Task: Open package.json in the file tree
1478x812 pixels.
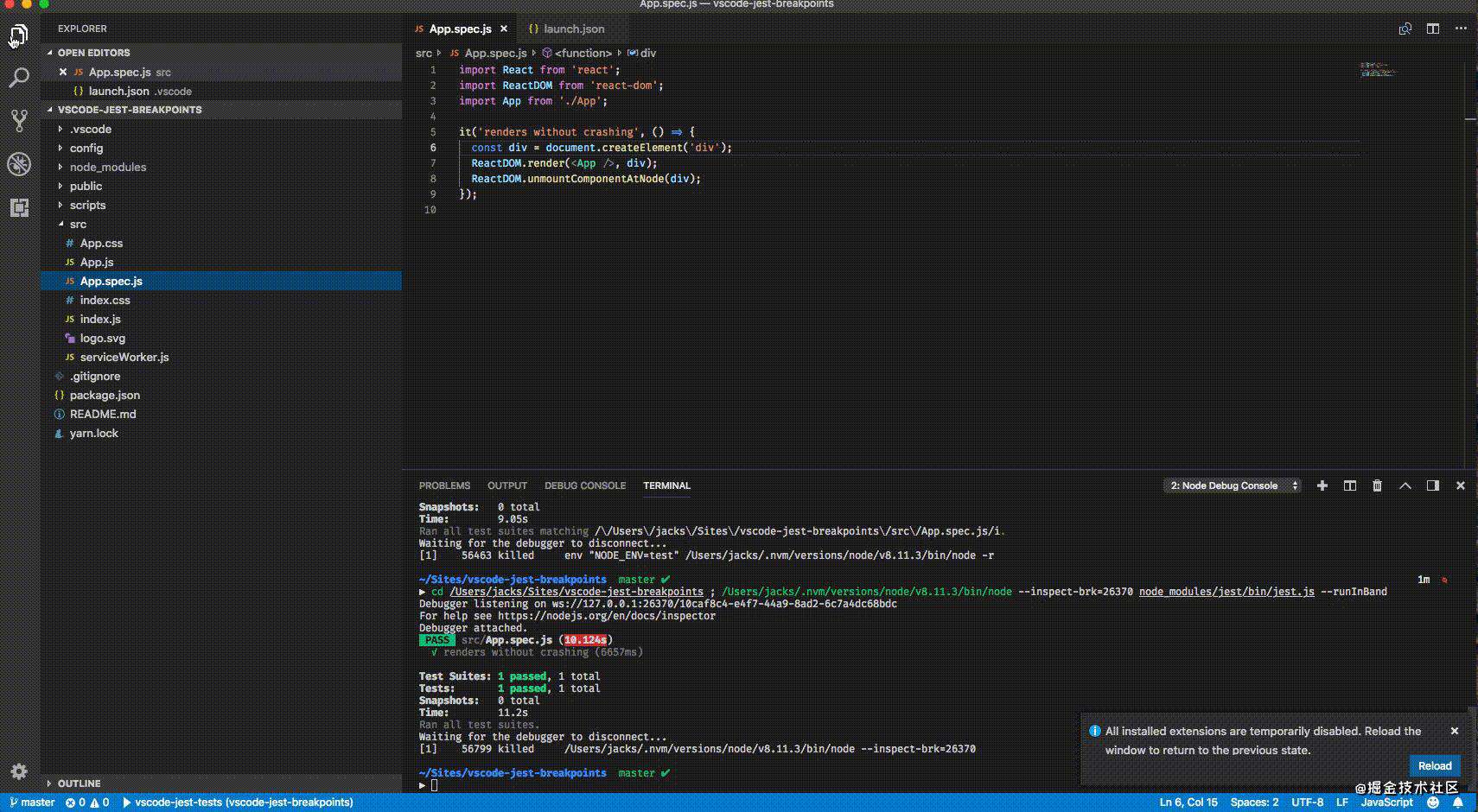Action: (221, 395)
